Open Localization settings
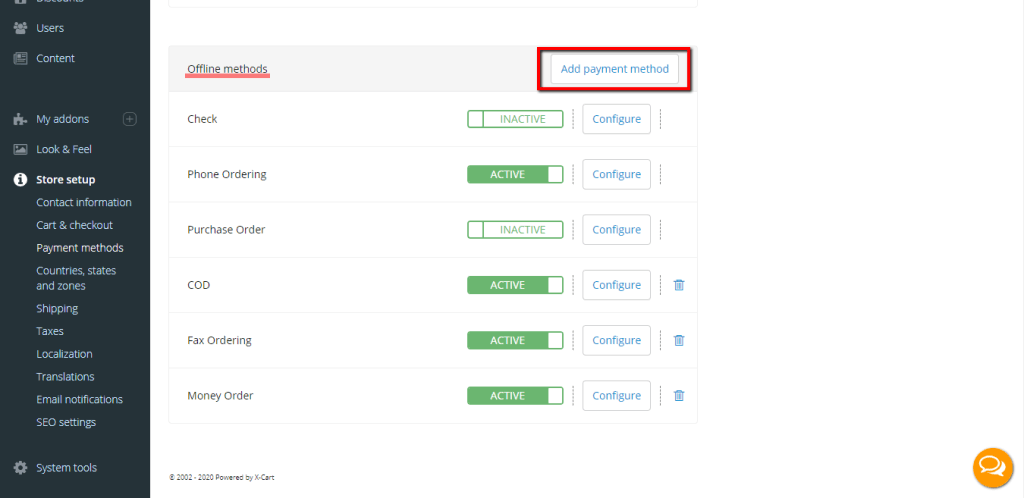The width and height of the screenshot is (1024, 498). 64,354
